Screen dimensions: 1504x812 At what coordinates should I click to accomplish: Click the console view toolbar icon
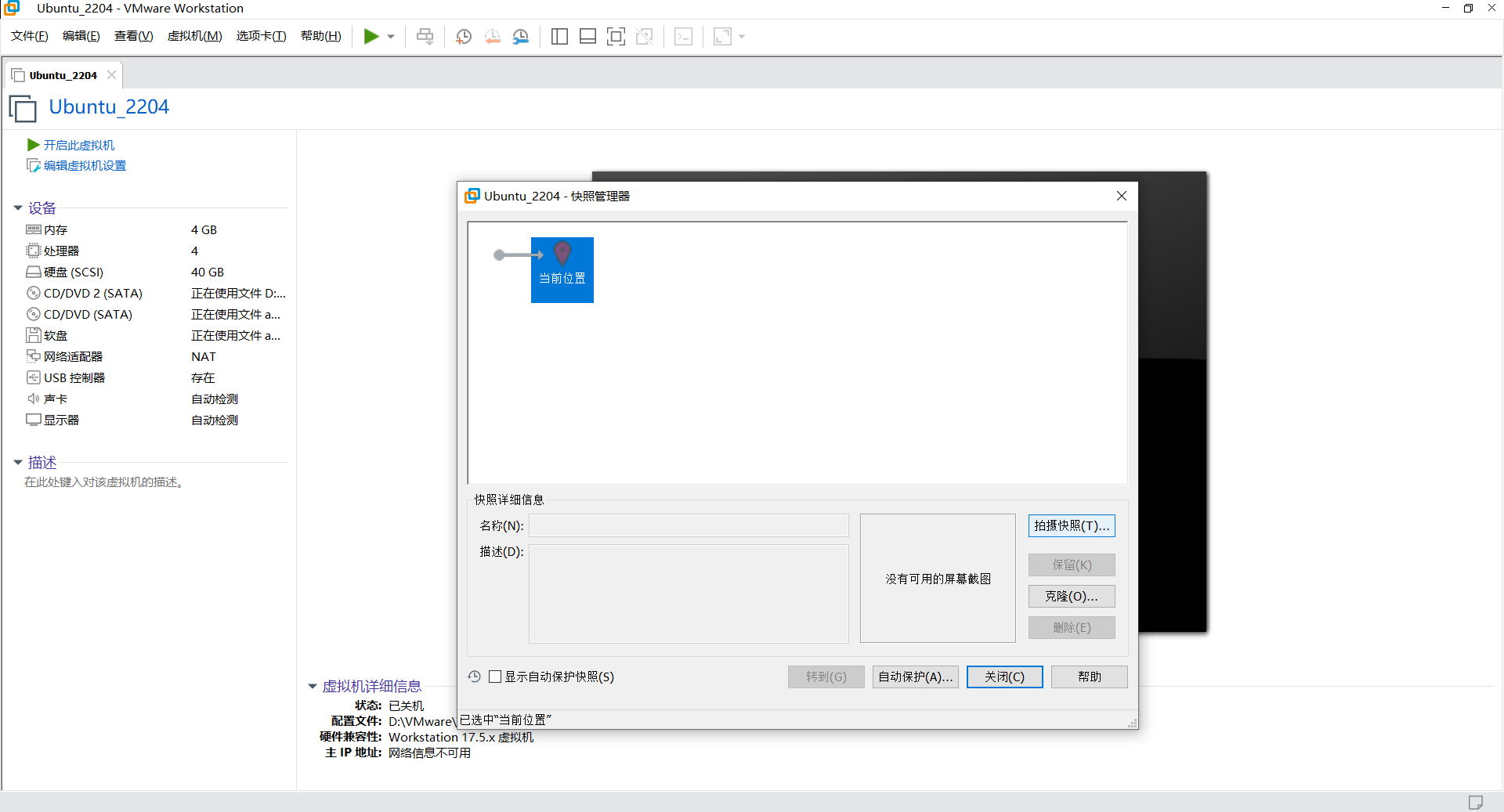coord(683,36)
